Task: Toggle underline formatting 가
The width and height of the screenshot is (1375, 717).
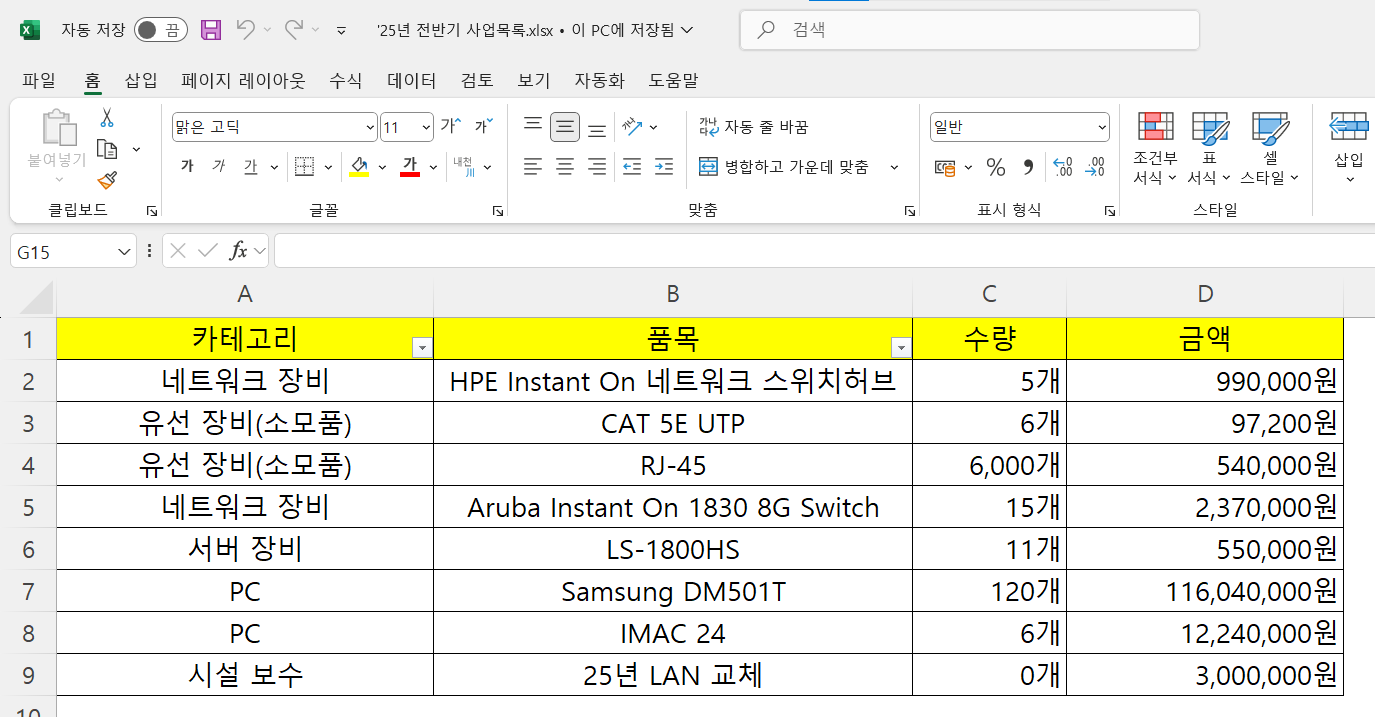Action: (250, 167)
